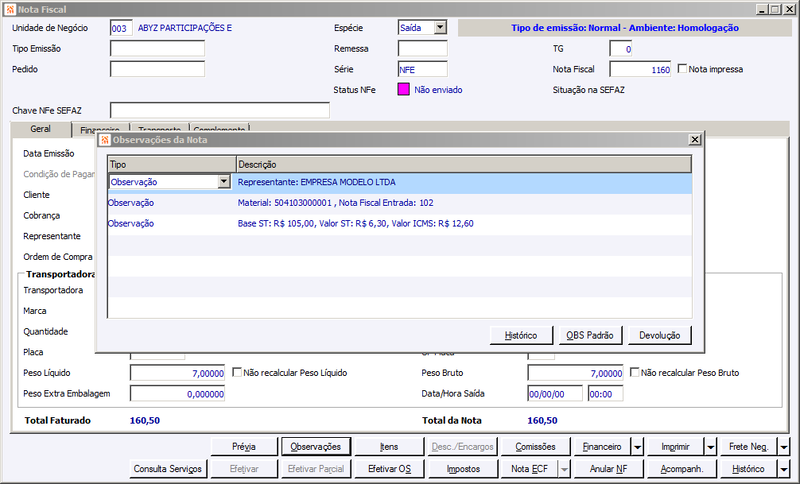Click the pink Status NFe color indicator
800x484 pixels.
[x=404, y=90]
